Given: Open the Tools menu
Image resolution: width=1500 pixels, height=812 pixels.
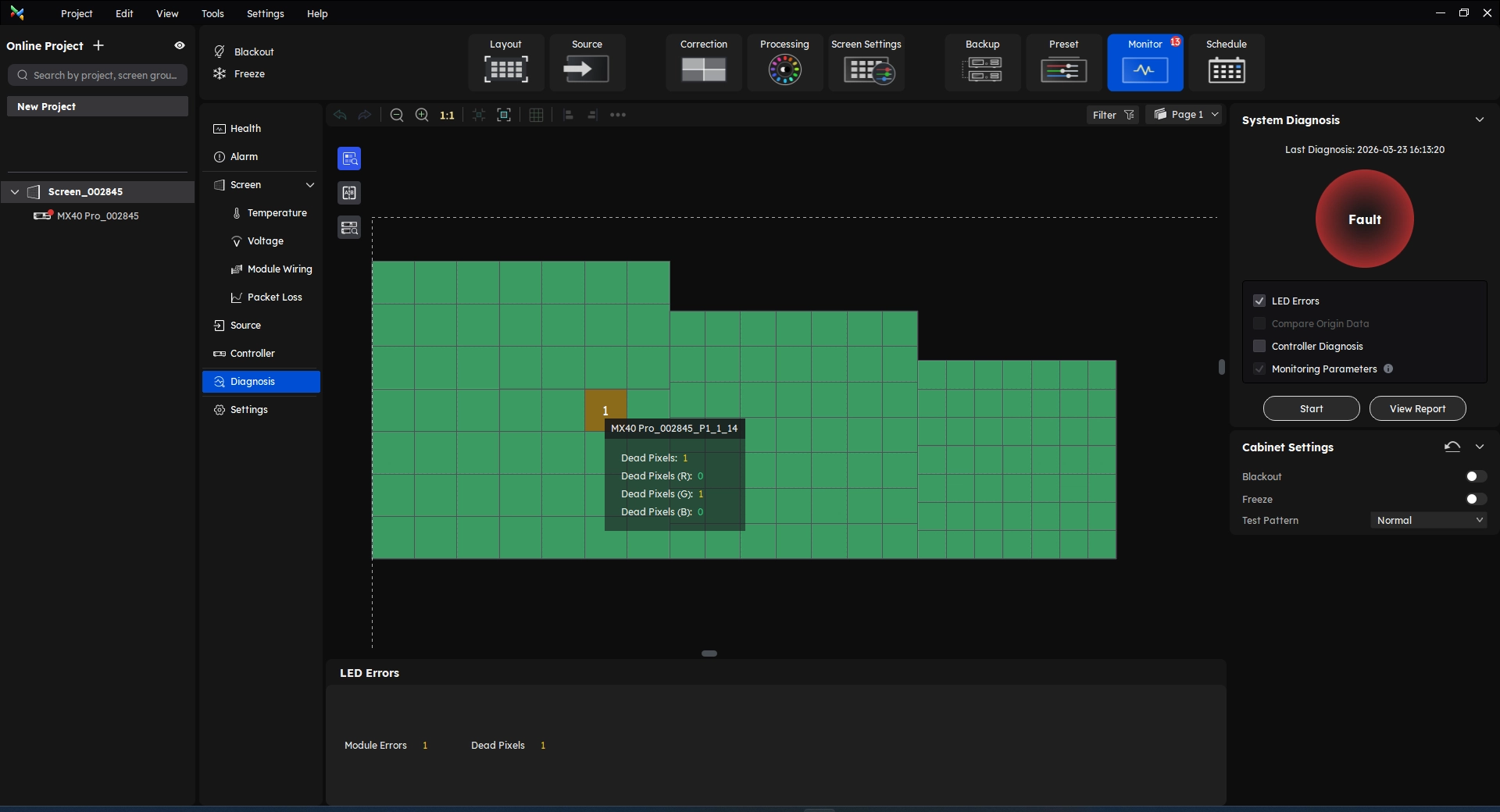Looking at the screenshot, I should pos(212,13).
